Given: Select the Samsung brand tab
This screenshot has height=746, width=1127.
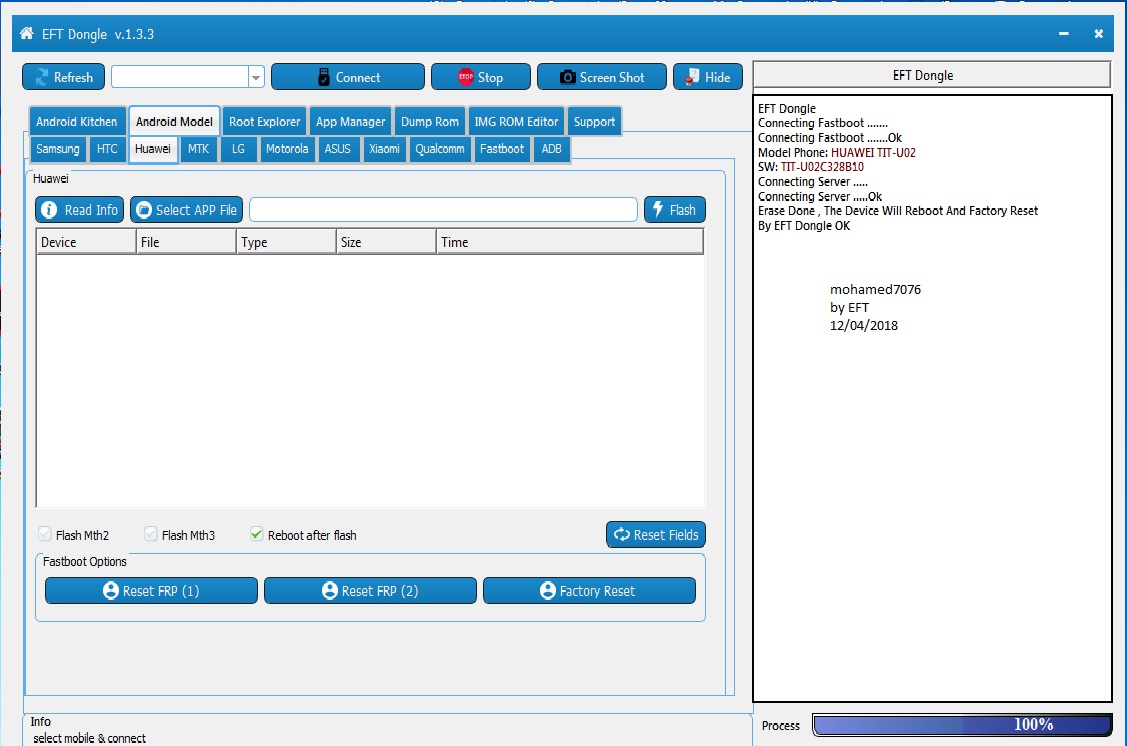Looking at the screenshot, I should pyautogui.click(x=58, y=149).
